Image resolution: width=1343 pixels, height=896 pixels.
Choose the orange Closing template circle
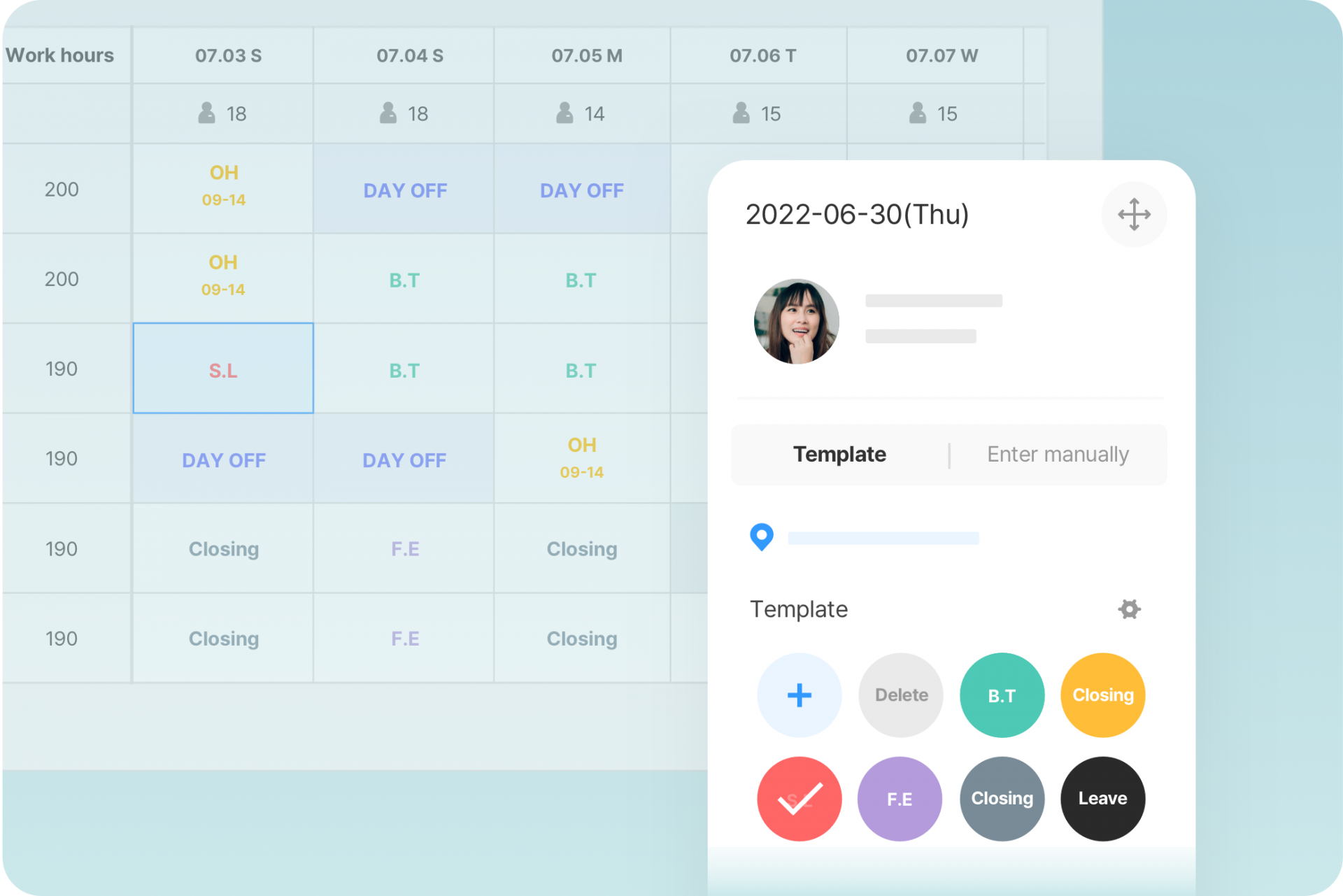coord(1103,695)
